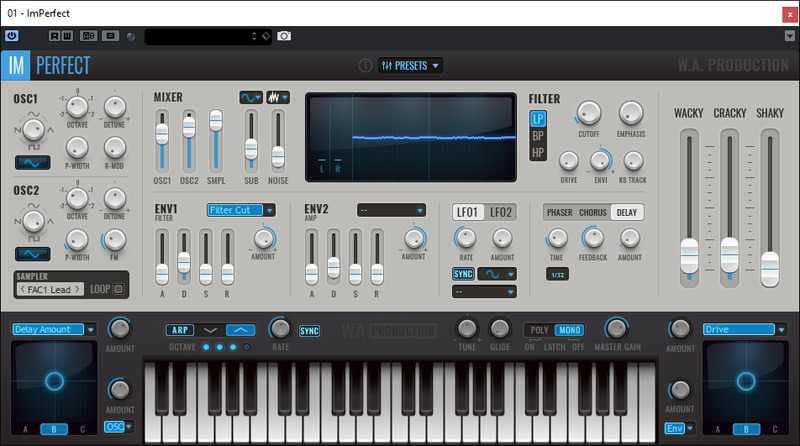Toggle the LFO SYNC button
The image size is (800, 446).
[x=464, y=273]
